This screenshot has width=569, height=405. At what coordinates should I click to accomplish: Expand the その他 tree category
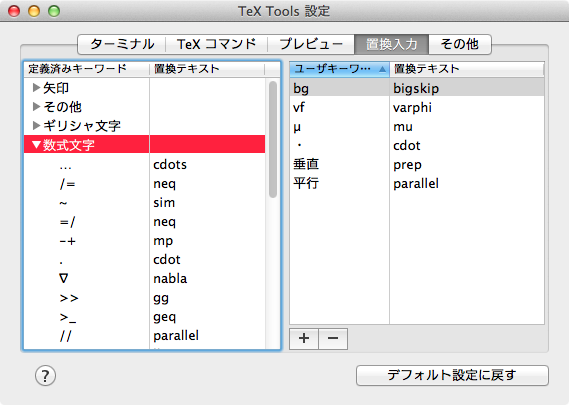point(36,106)
